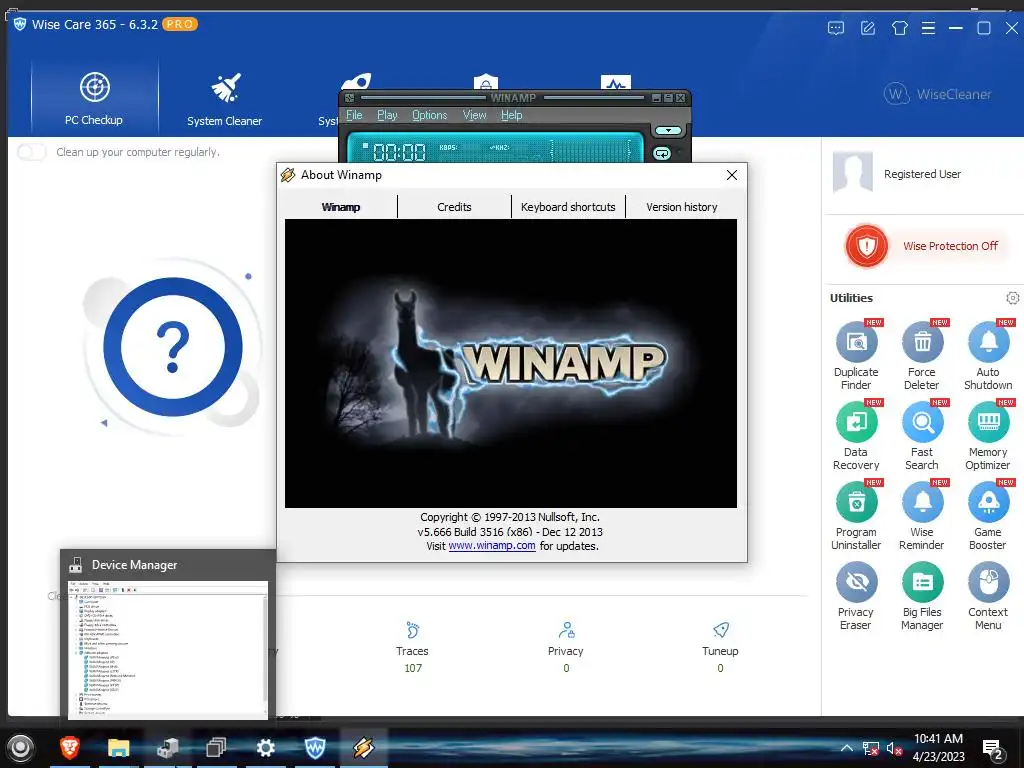The height and width of the screenshot is (768, 1024).
Task: Click the Tuneup rocket icon
Action: click(x=720, y=630)
